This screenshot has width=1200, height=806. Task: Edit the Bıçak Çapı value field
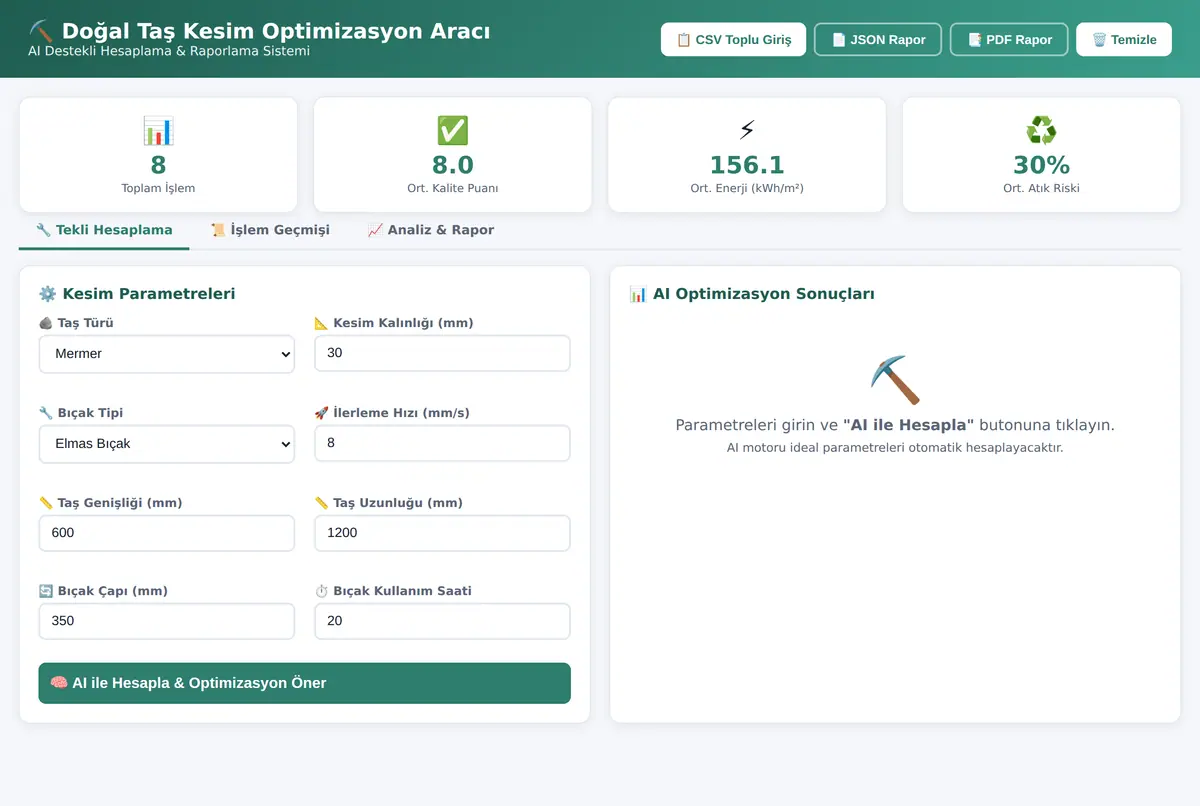click(x=167, y=621)
